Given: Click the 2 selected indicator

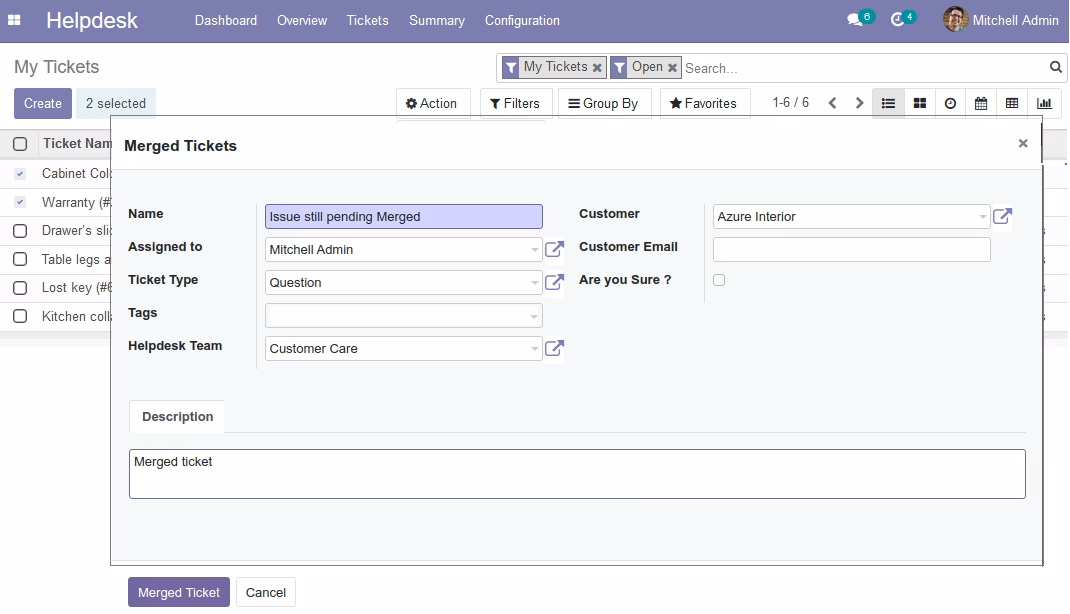Looking at the screenshot, I should [116, 103].
